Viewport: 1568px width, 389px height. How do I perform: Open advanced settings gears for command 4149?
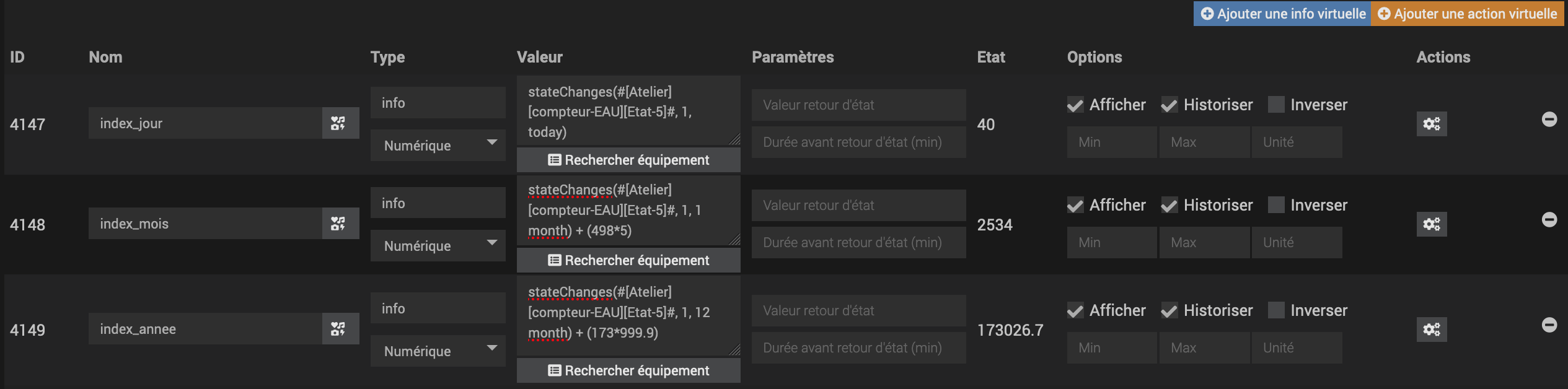coord(1431,330)
